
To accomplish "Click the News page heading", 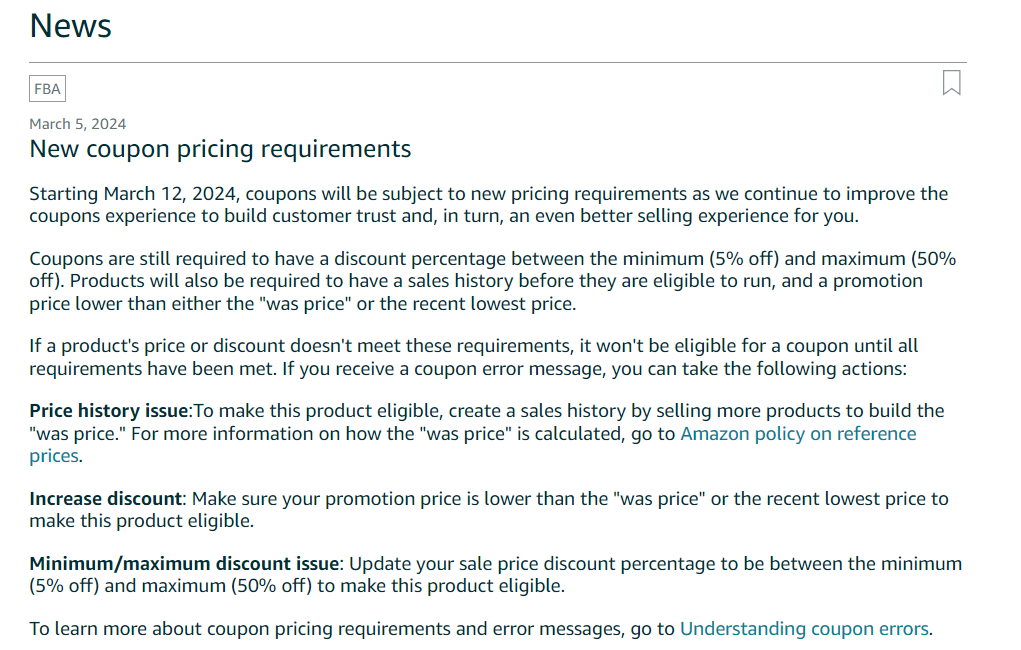I will (x=70, y=26).
